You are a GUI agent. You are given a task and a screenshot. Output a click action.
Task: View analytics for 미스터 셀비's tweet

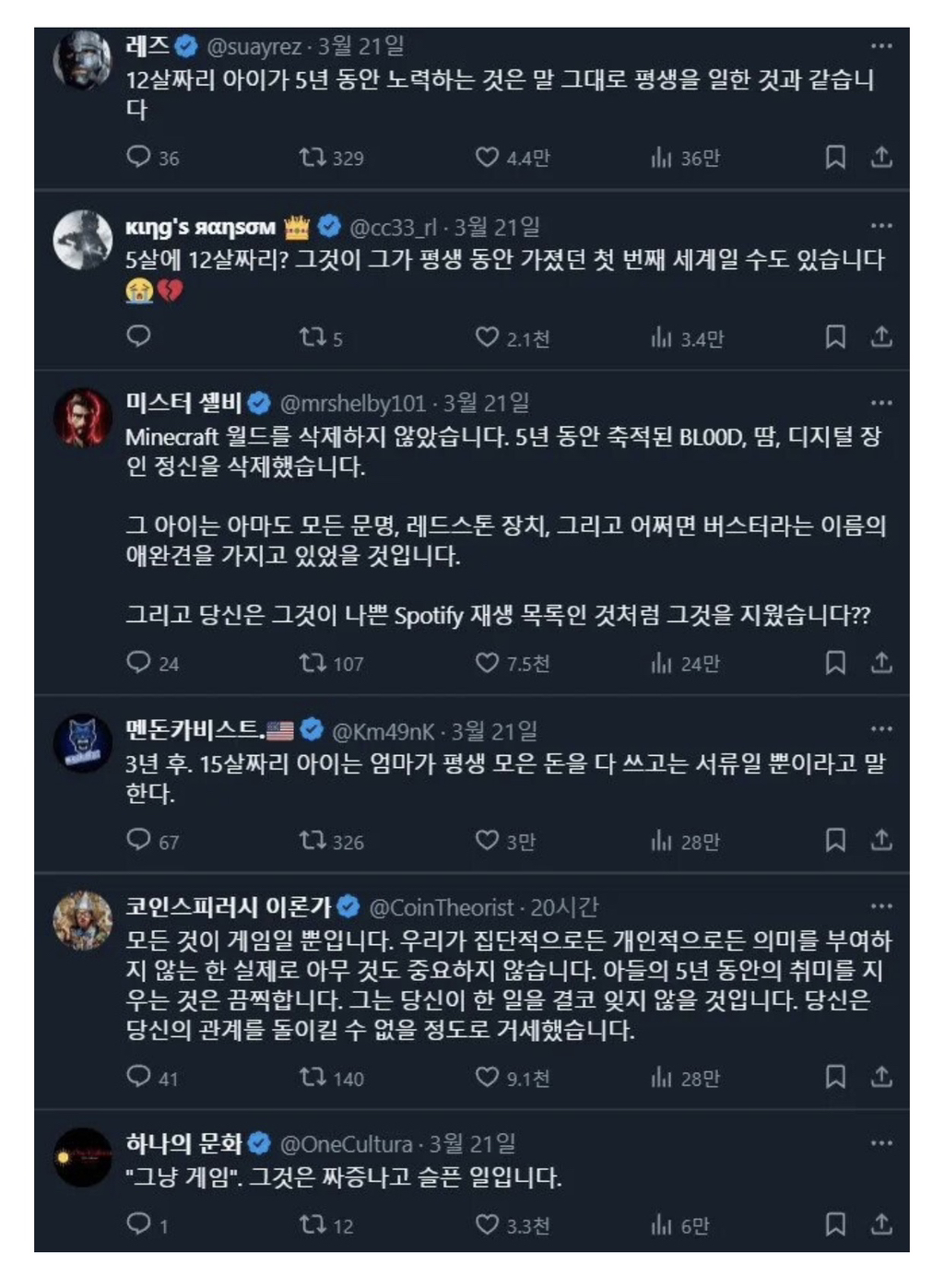coord(661,663)
